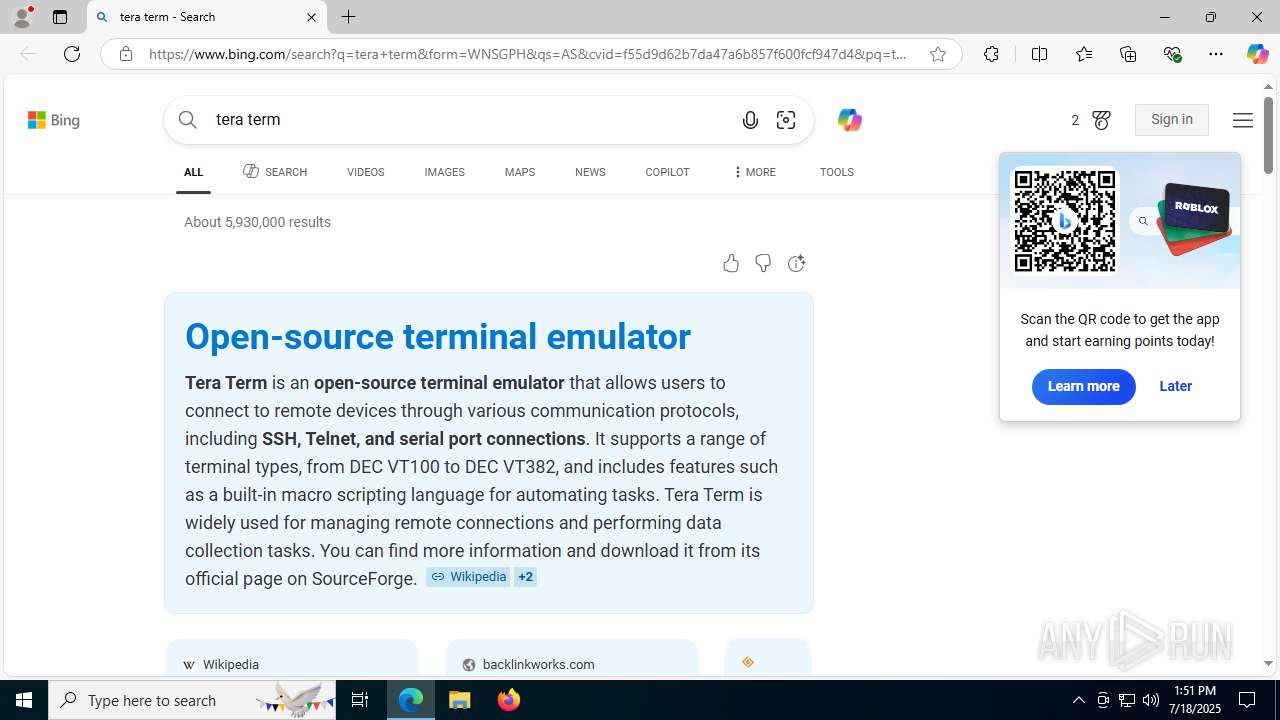Search using an image icon
The image size is (1280, 720).
click(x=786, y=120)
